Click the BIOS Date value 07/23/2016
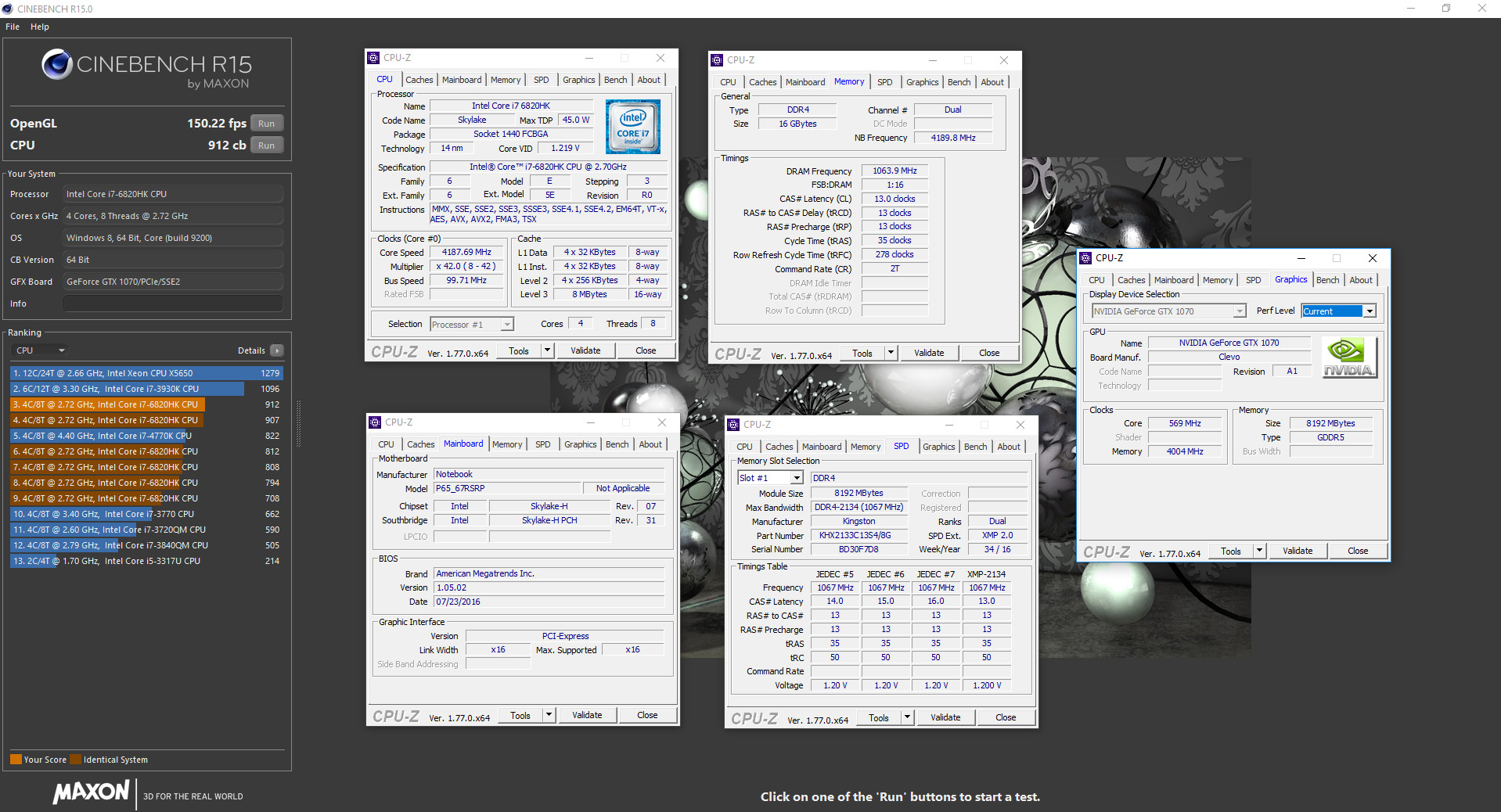1501x812 pixels. (549, 602)
